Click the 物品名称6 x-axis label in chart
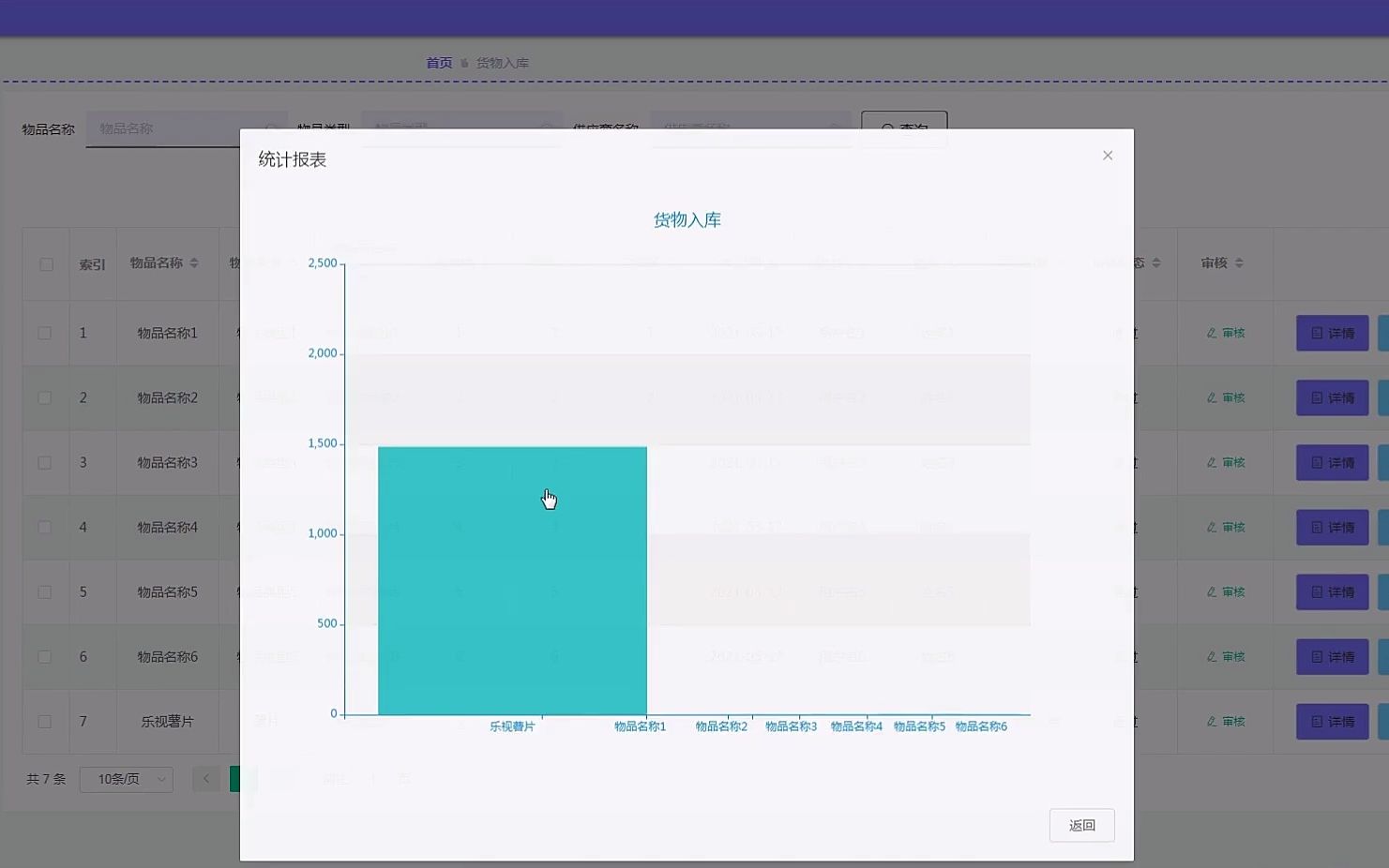This screenshot has width=1389, height=868. [x=981, y=726]
